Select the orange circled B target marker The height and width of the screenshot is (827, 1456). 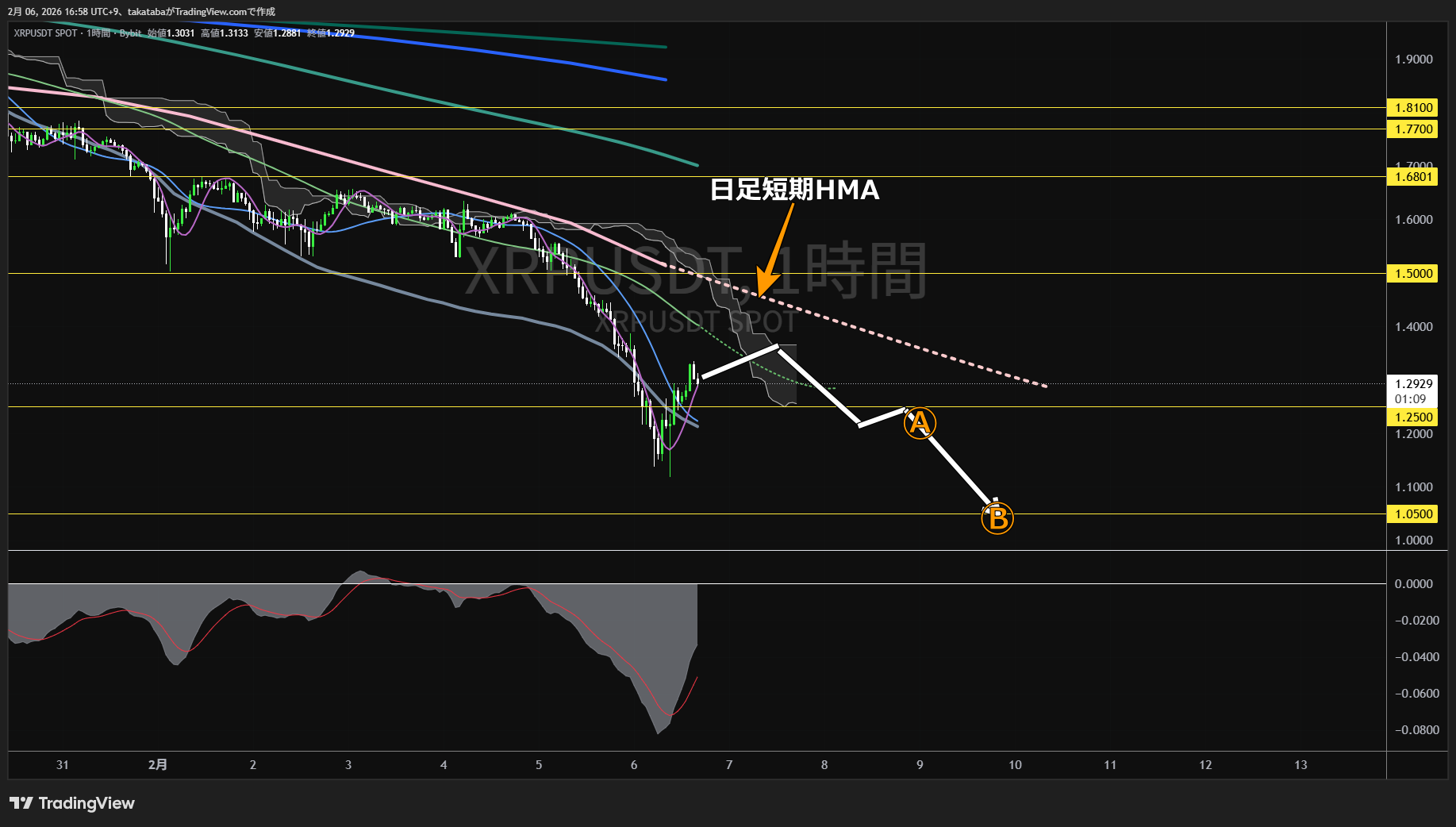click(x=997, y=518)
